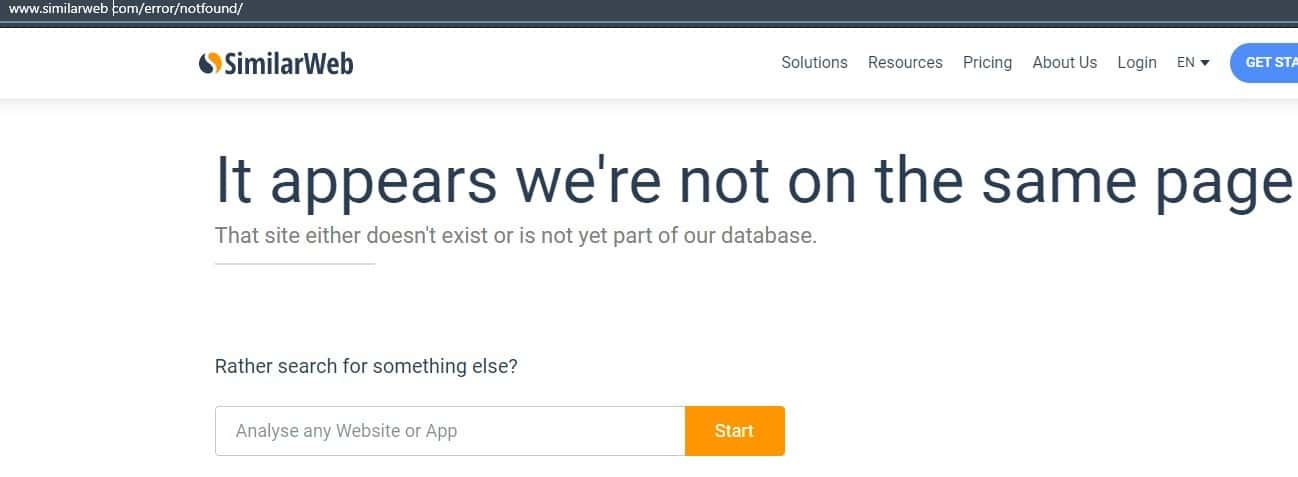Expand the arrow beside EN
Image resolution: width=1298 pixels, height=477 pixels.
pos(1205,63)
